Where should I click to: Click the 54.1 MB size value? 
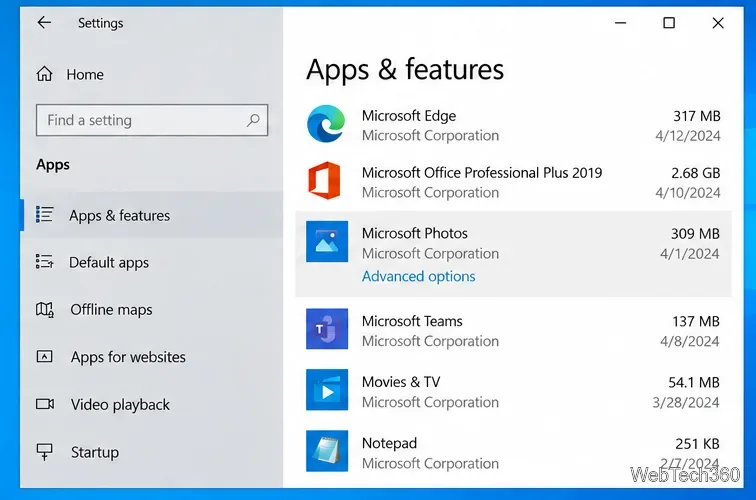(694, 383)
